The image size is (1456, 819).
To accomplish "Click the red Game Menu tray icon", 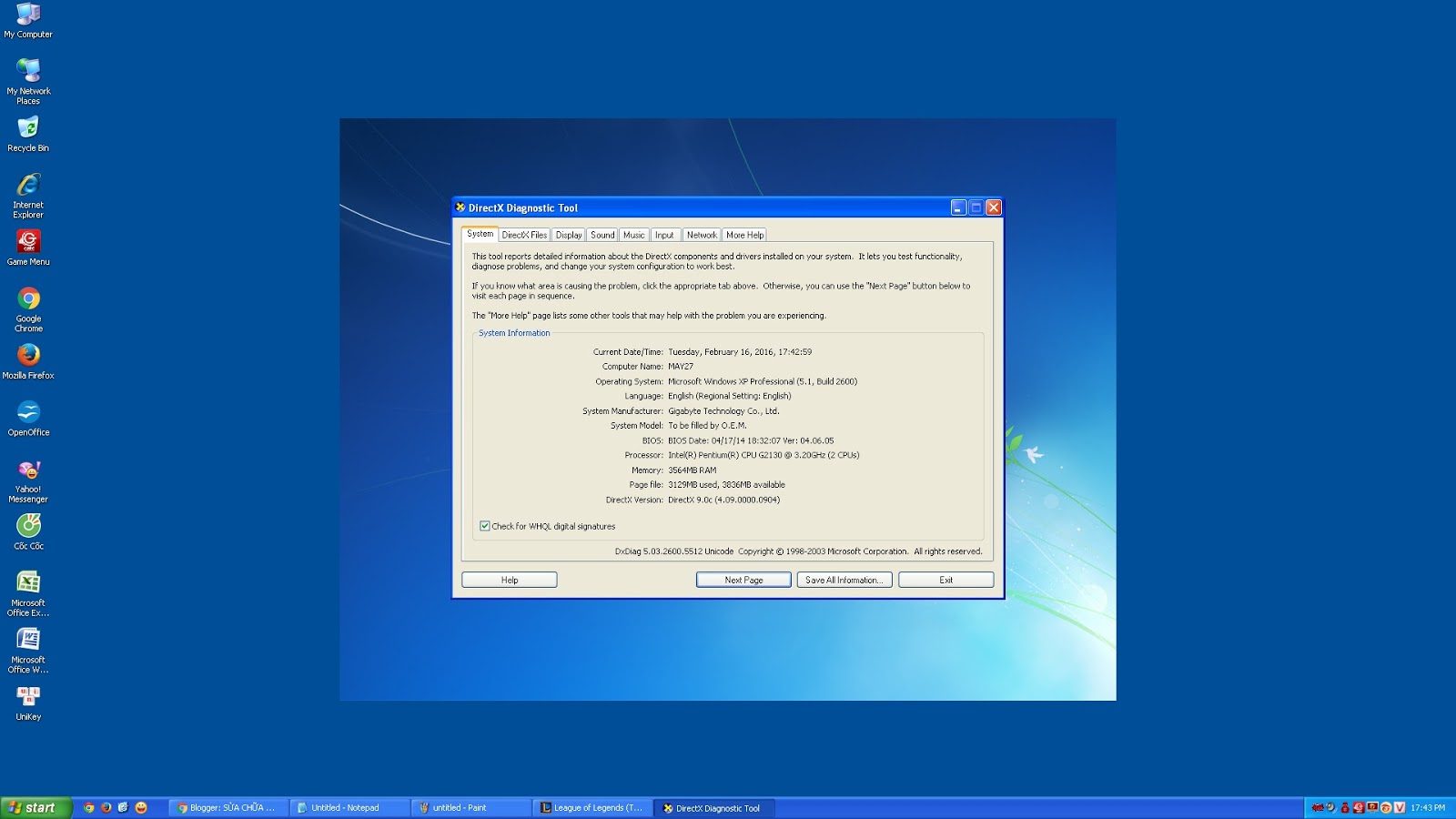I will tap(1359, 807).
